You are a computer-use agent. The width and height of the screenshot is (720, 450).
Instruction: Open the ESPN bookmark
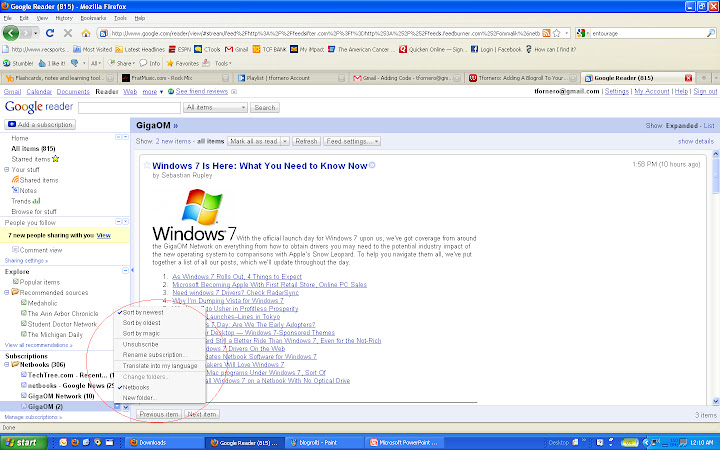coord(180,49)
